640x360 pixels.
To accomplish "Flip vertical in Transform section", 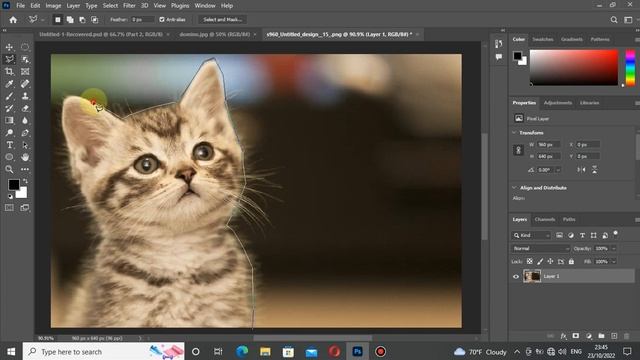I will 595,170.
